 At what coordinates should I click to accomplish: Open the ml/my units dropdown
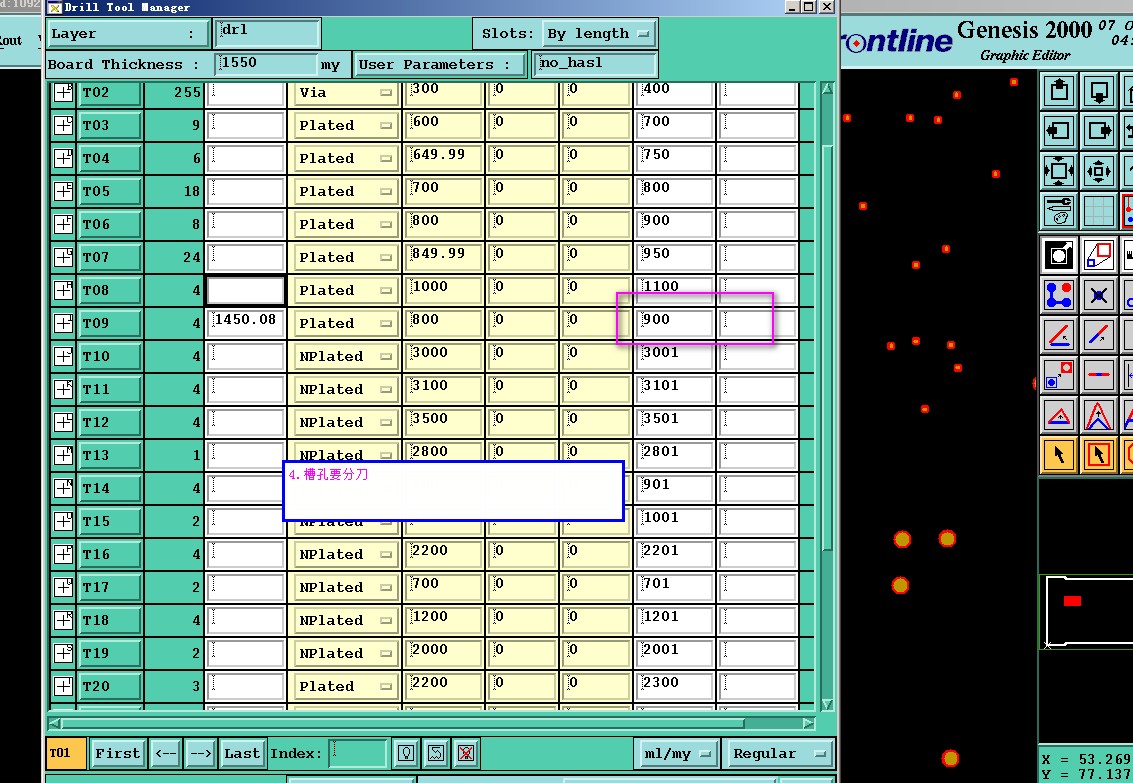[676, 753]
